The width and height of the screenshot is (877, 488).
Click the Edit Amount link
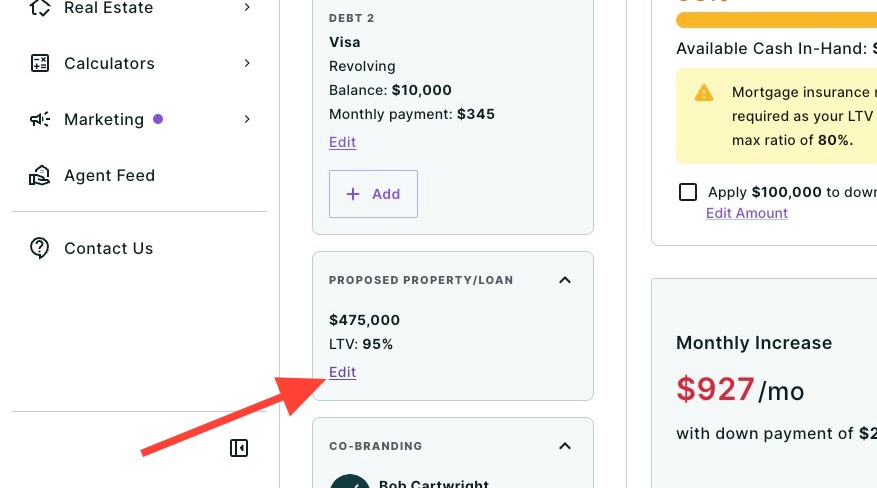tap(747, 213)
